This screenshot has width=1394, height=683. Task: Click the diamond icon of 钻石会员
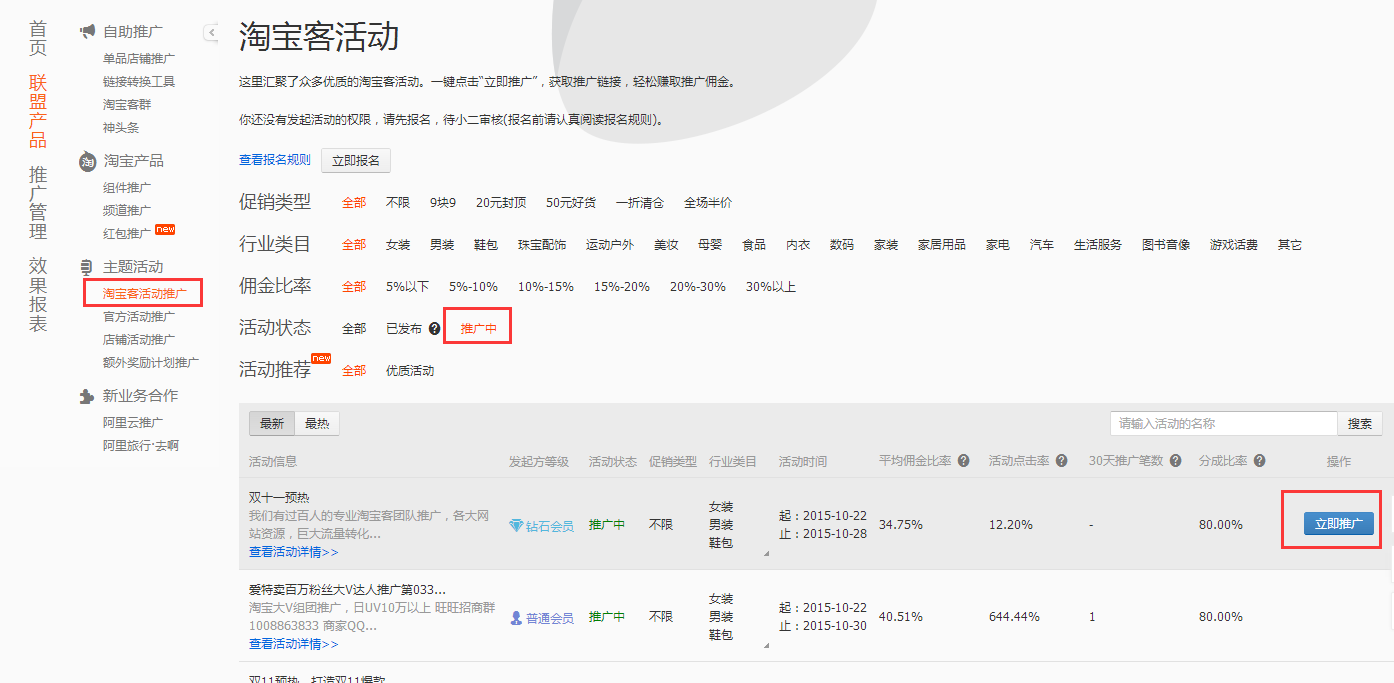[x=516, y=526]
